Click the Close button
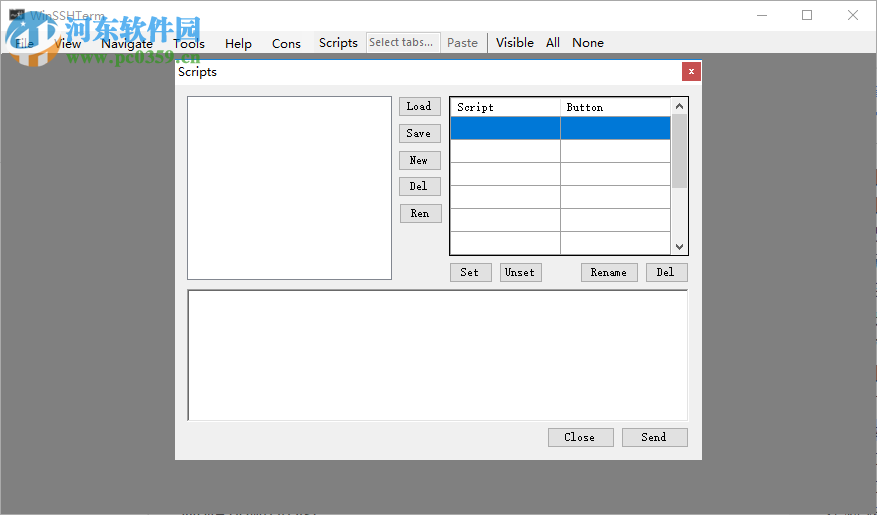The image size is (877, 515). click(x=581, y=437)
